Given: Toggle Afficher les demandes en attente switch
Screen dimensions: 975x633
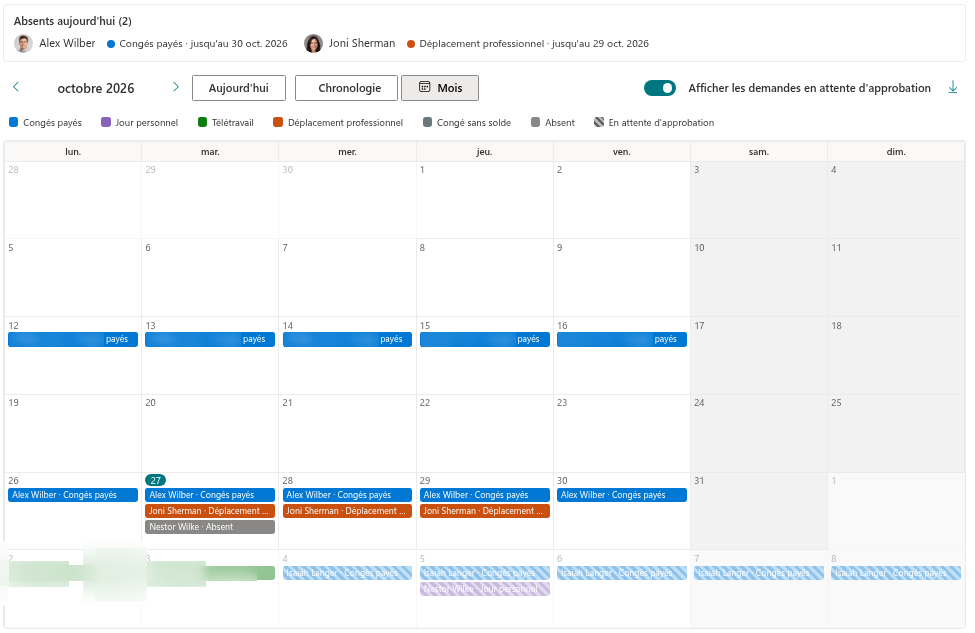Looking at the screenshot, I should pos(660,88).
